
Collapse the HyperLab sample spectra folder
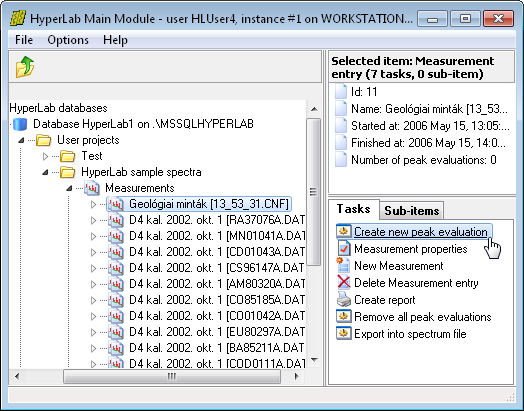coord(45,172)
